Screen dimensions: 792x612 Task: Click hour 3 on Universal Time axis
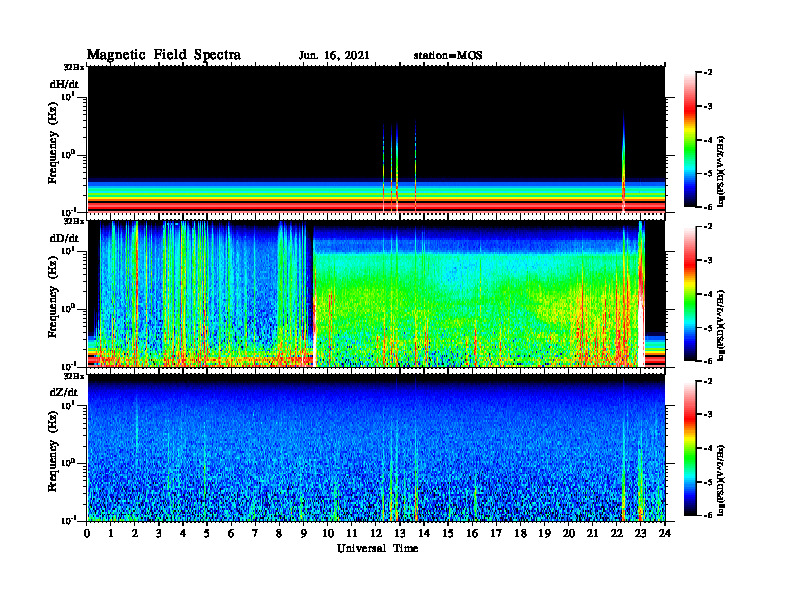[159, 534]
